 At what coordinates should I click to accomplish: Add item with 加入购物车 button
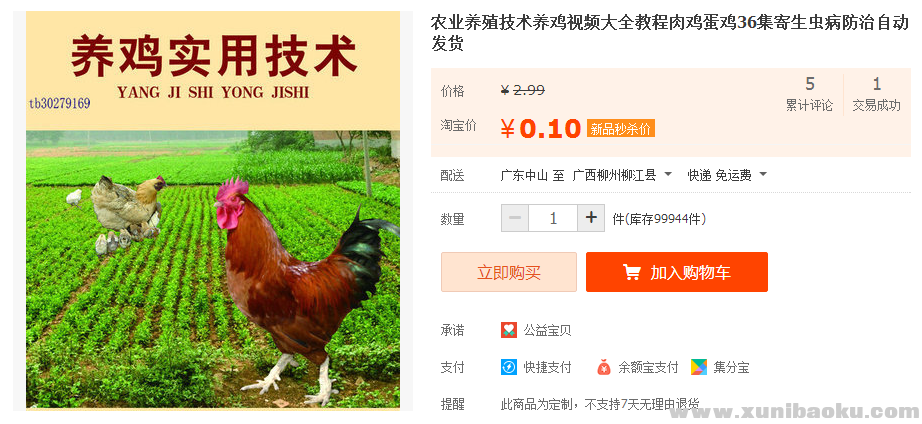pyautogui.click(x=677, y=272)
